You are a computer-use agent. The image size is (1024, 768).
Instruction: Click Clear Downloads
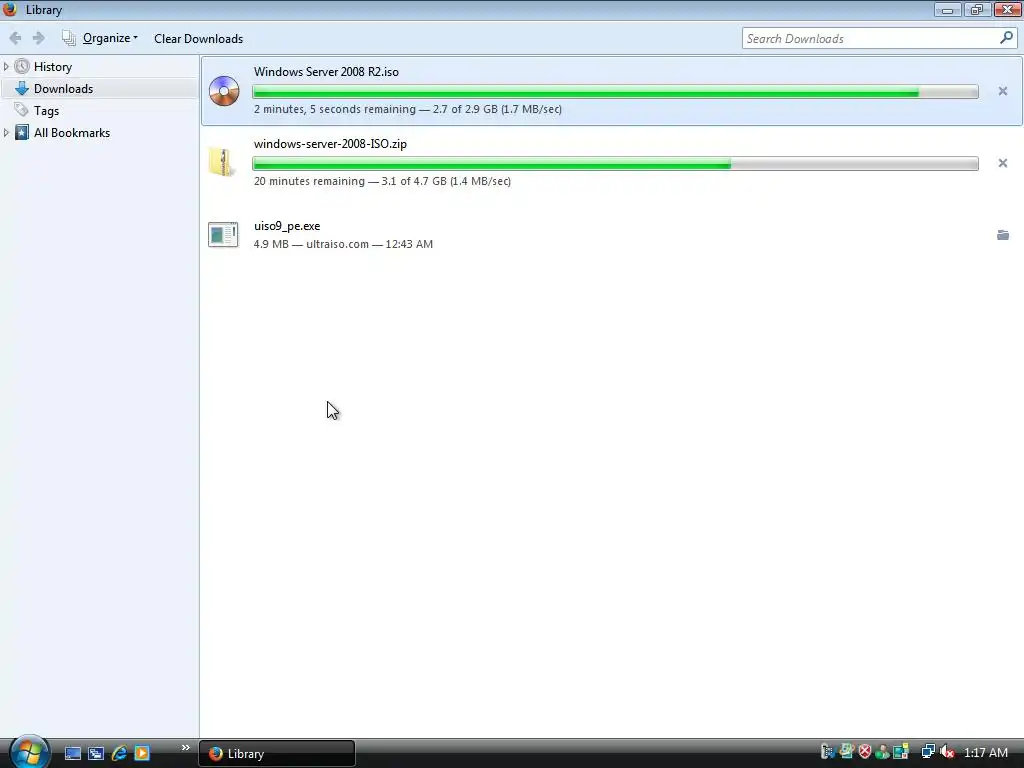(199, 39)
